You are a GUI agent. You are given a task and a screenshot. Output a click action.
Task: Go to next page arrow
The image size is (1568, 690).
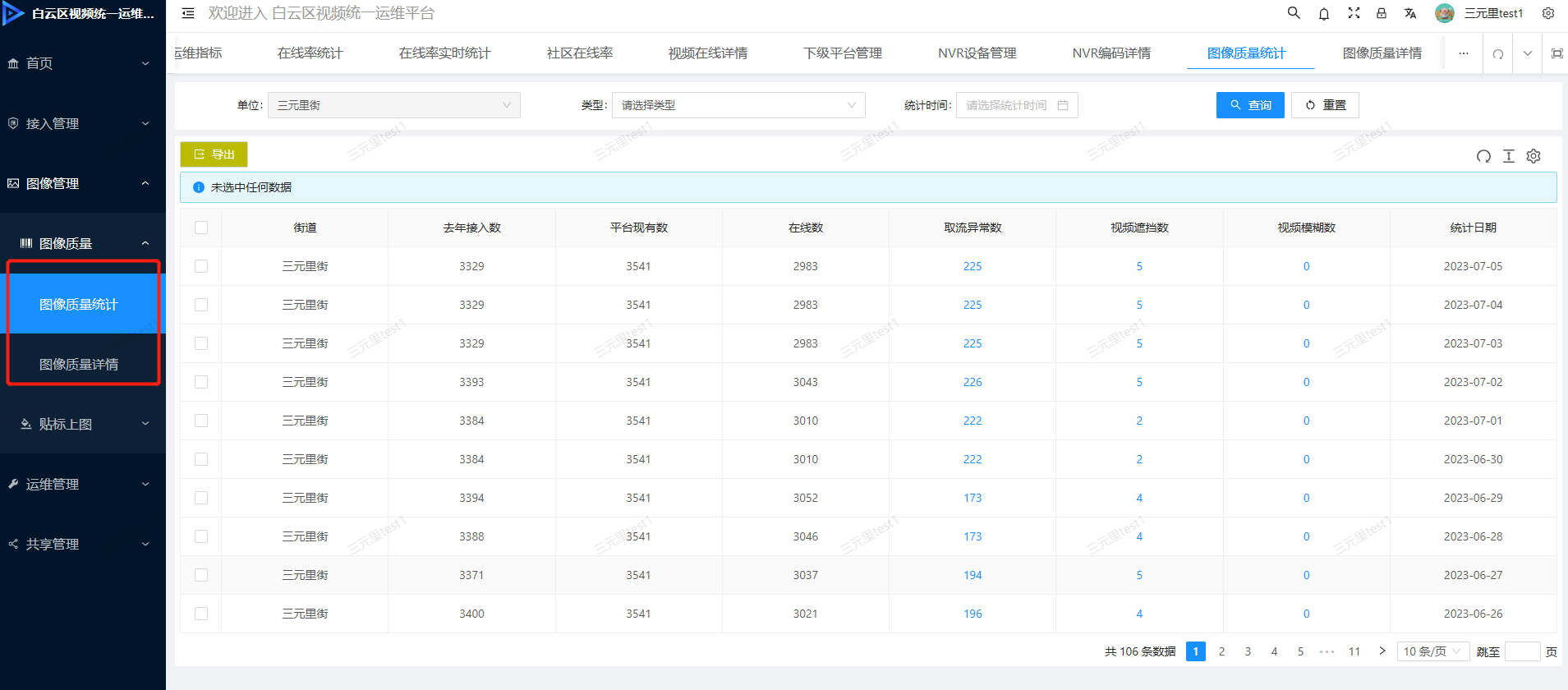coord(1382,651)
